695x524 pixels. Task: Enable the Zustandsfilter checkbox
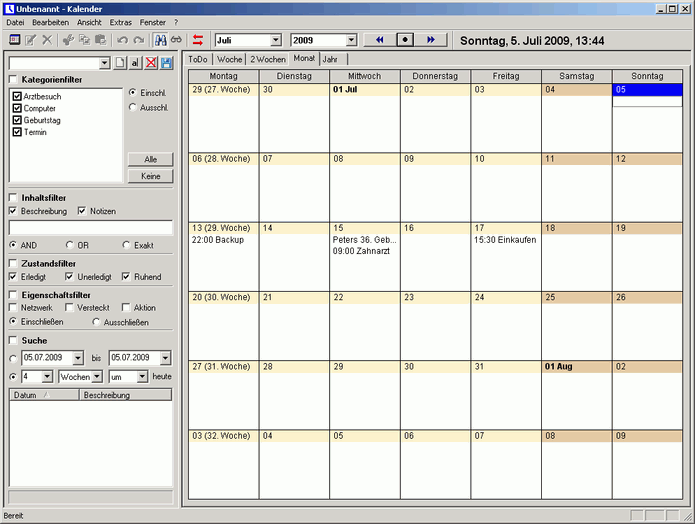click(13, 263)
